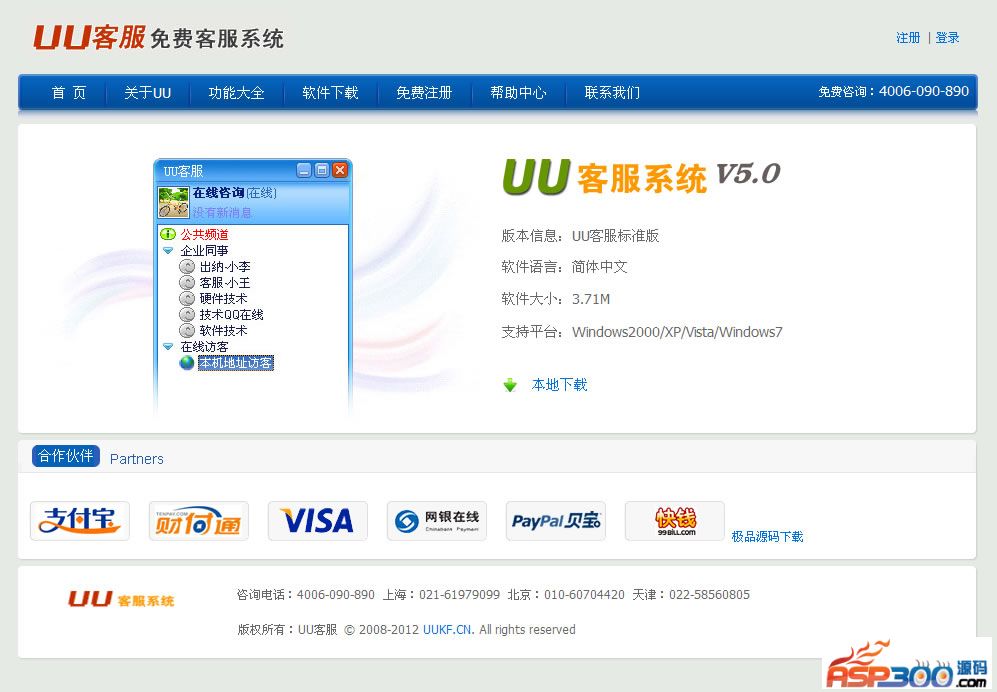Click the 支付宝 partner logo

coord(79,521)
